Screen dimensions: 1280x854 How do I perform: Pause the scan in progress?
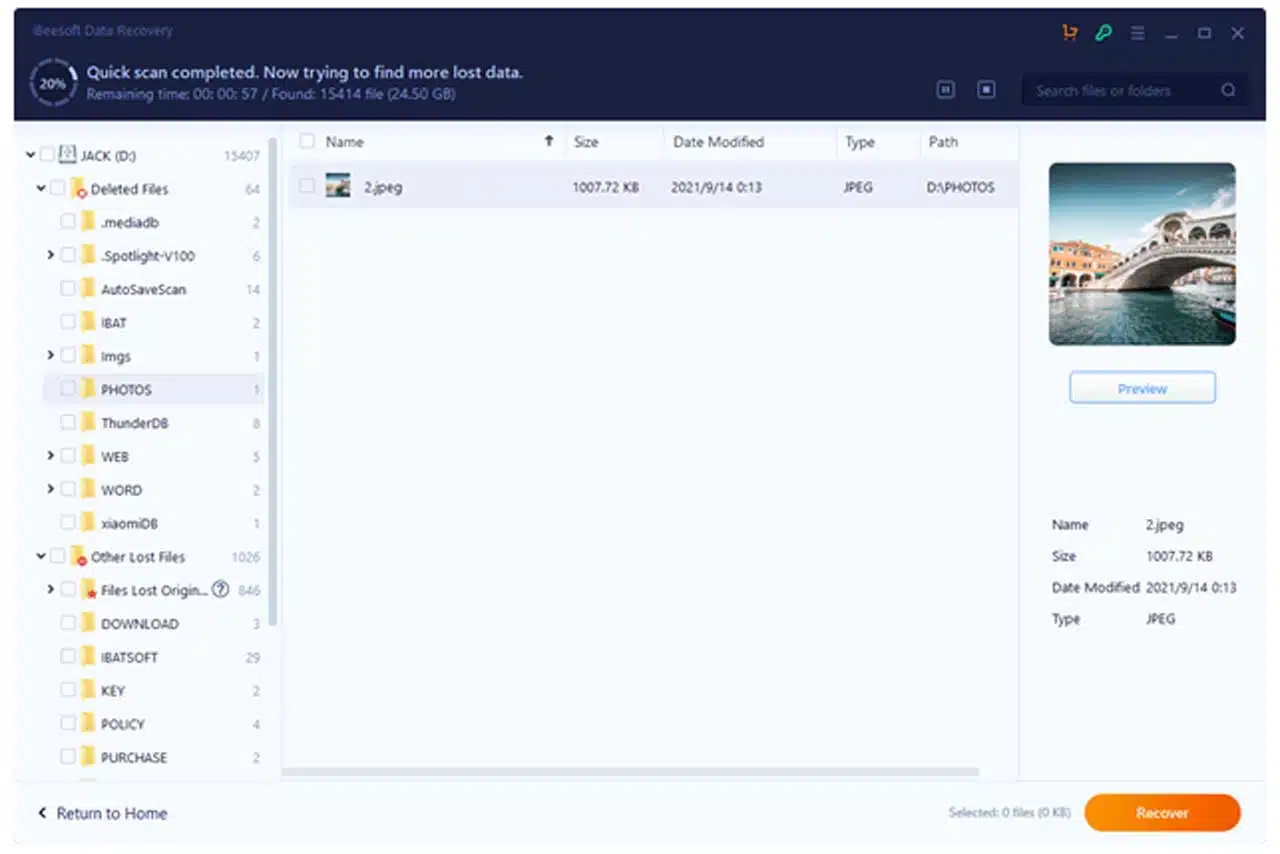coord(945,90)
